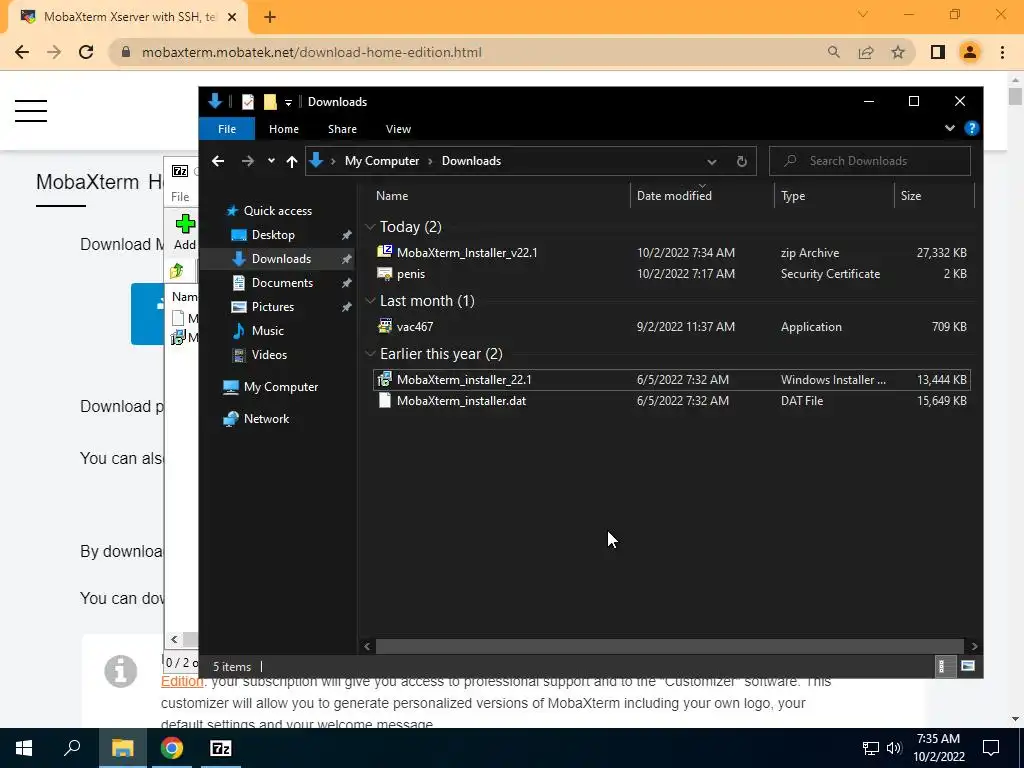Viewport: 1024px width, 768px height.
Task: Collapse the Last month (1) group
Action: tap(370, 300)
